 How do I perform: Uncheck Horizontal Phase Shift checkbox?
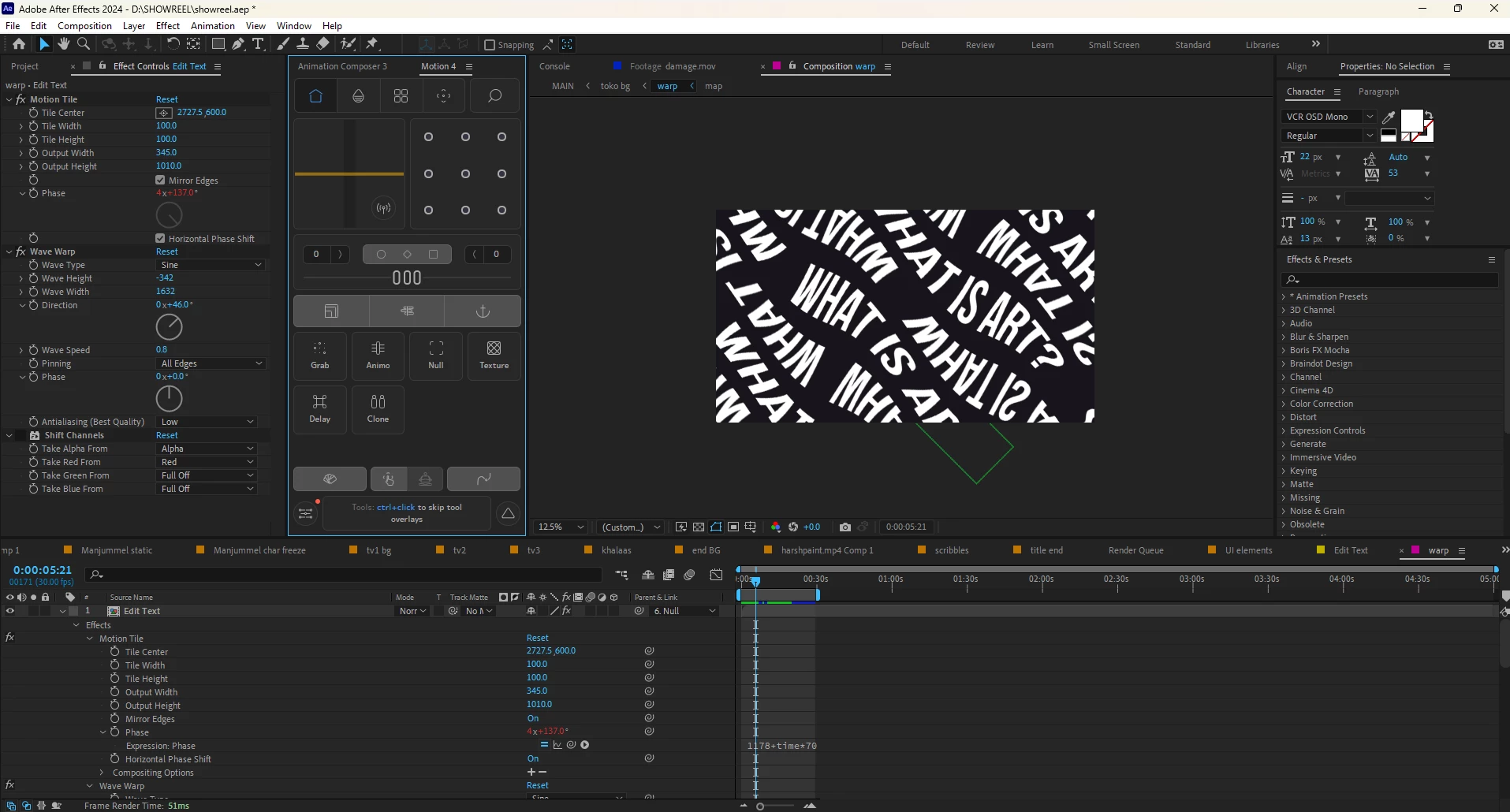click(x=161, y=238)
